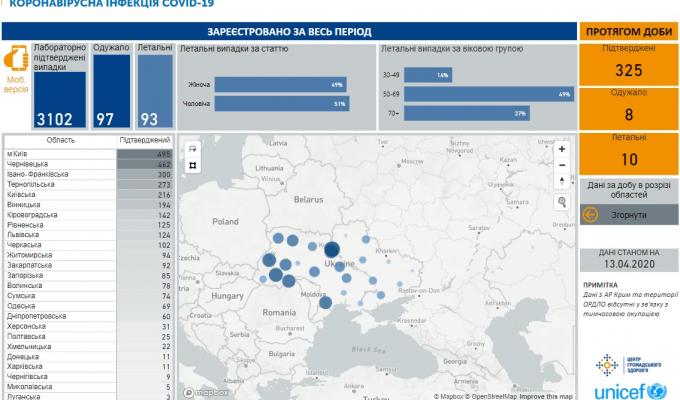Click the 70+ age group bar
The image size is (680, 400).
(467, 113)
